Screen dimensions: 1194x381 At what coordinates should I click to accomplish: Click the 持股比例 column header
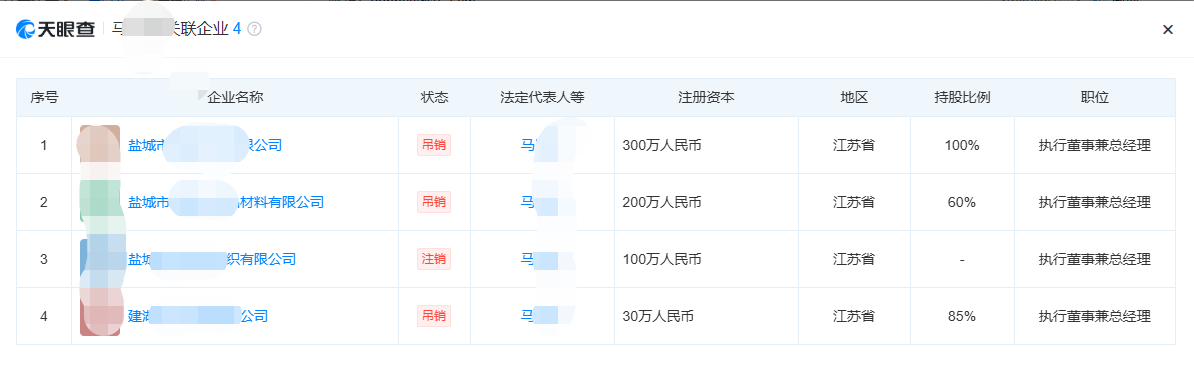click(963, 98)
